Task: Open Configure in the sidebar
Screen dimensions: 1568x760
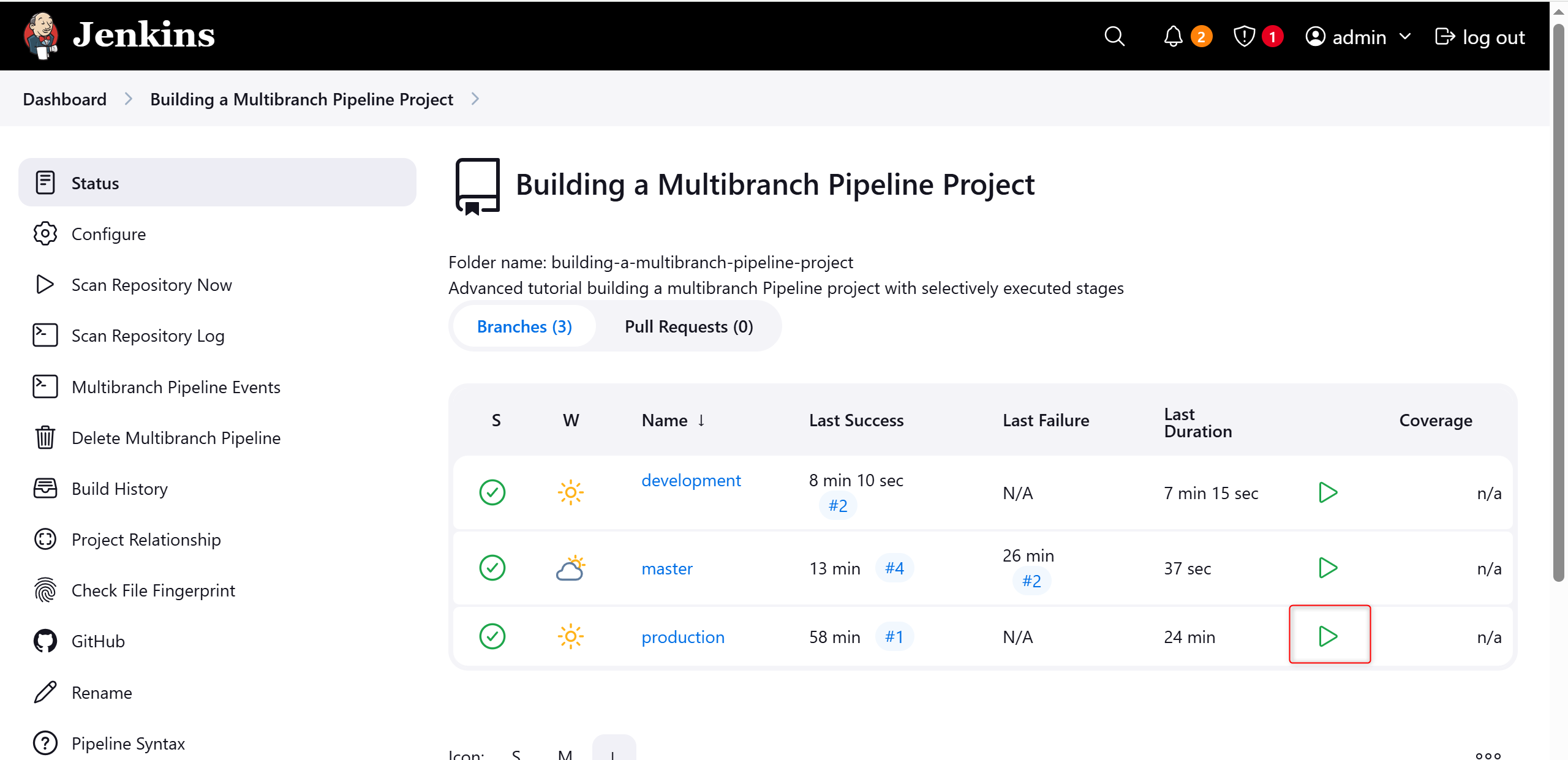Action: (x=217, y=234)
